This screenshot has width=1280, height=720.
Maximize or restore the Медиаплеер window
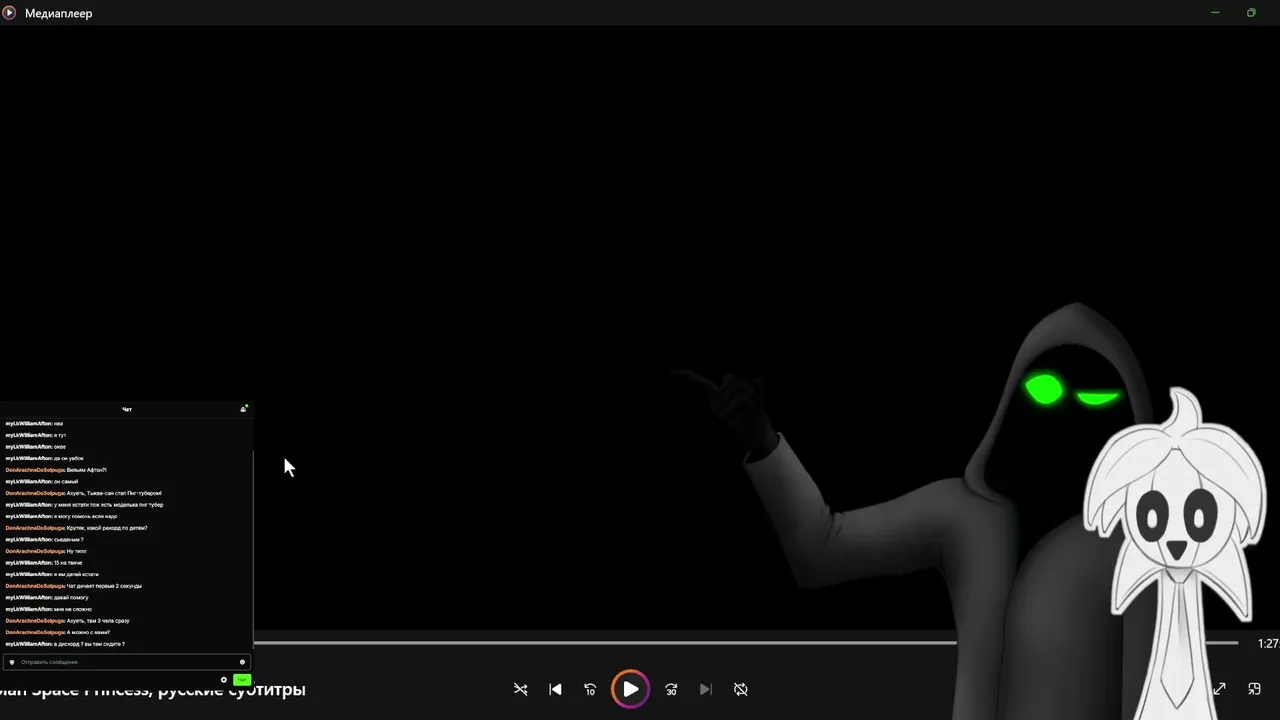1251,13
